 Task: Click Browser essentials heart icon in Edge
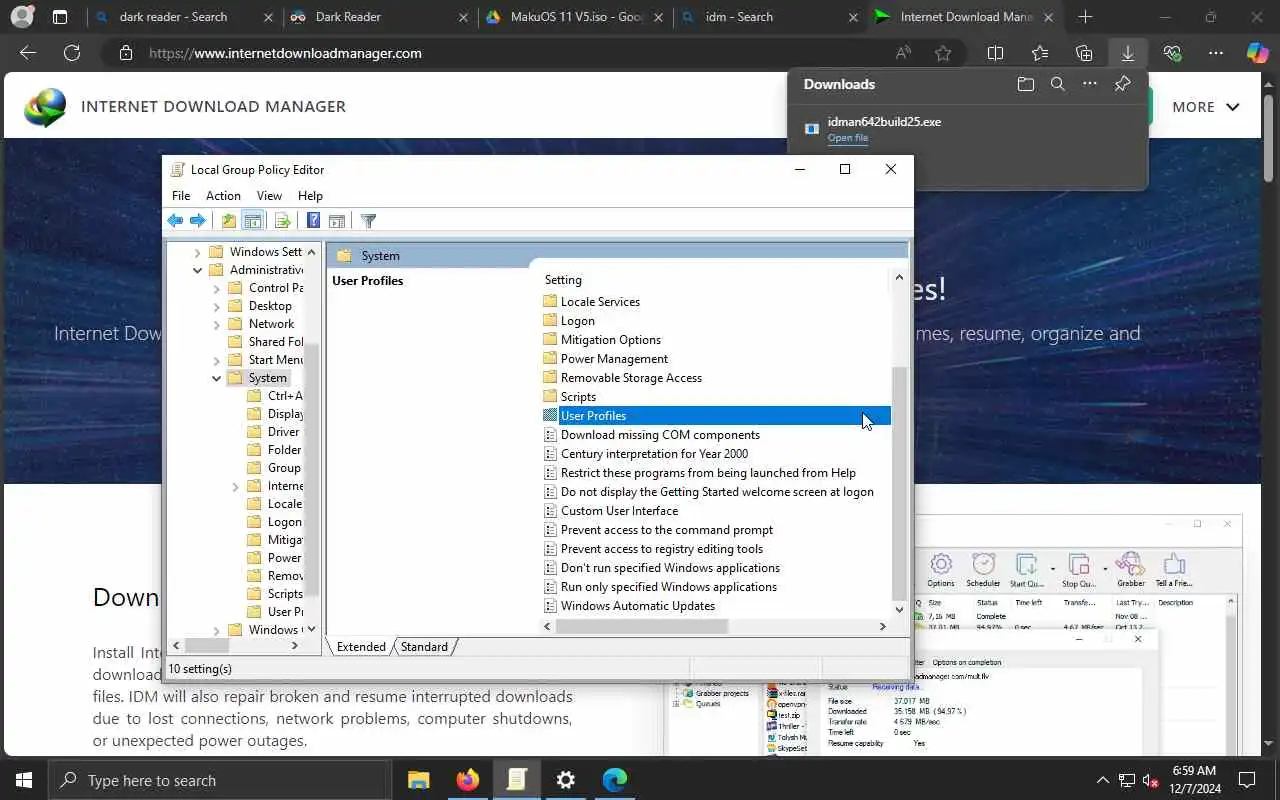[x=1172, y=53]
